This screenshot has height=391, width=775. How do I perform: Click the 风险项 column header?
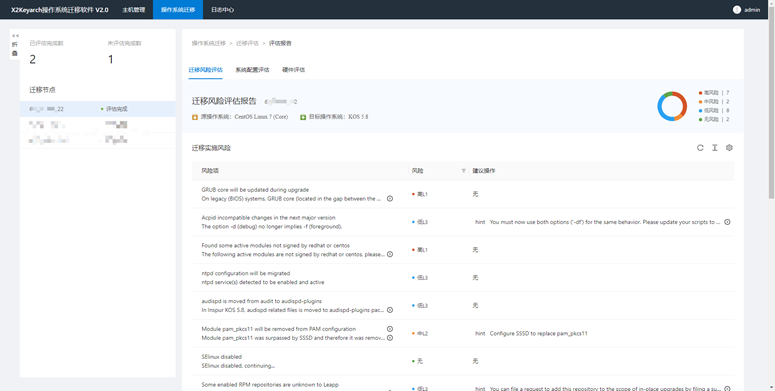[210, 171]
